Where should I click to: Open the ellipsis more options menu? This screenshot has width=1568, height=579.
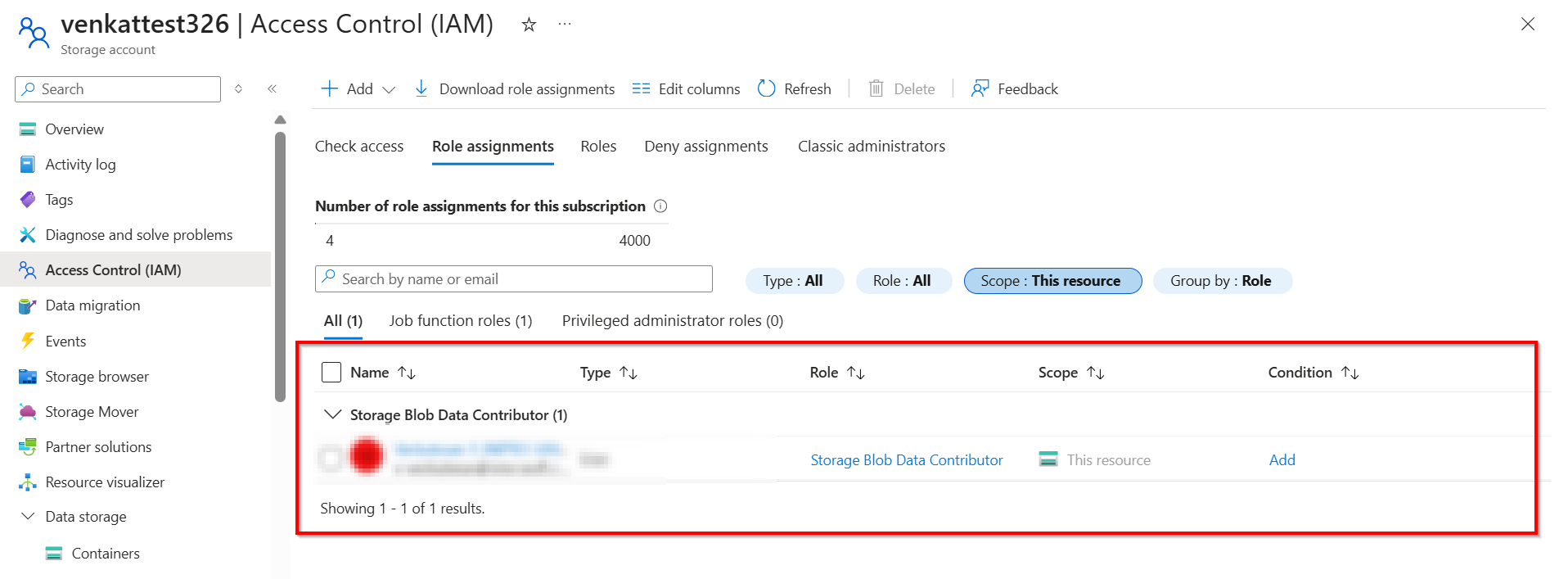(565, 25)
